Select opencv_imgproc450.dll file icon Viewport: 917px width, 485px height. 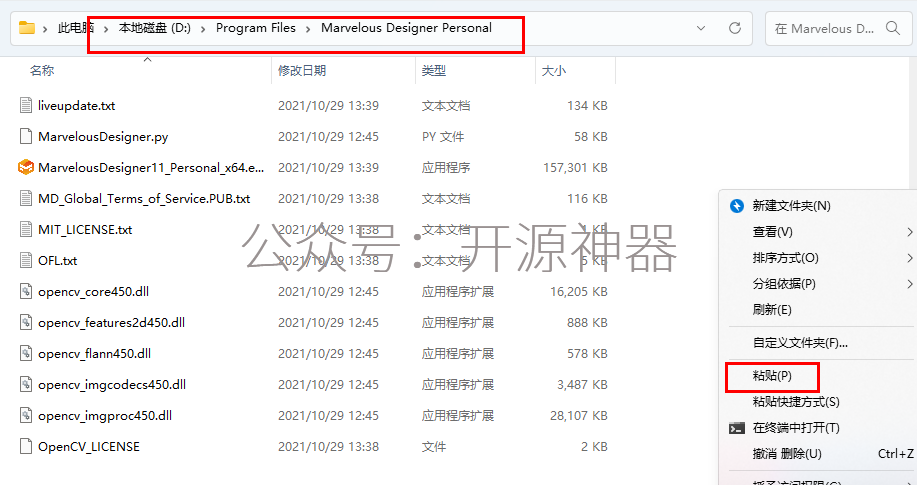coord(26,415)
